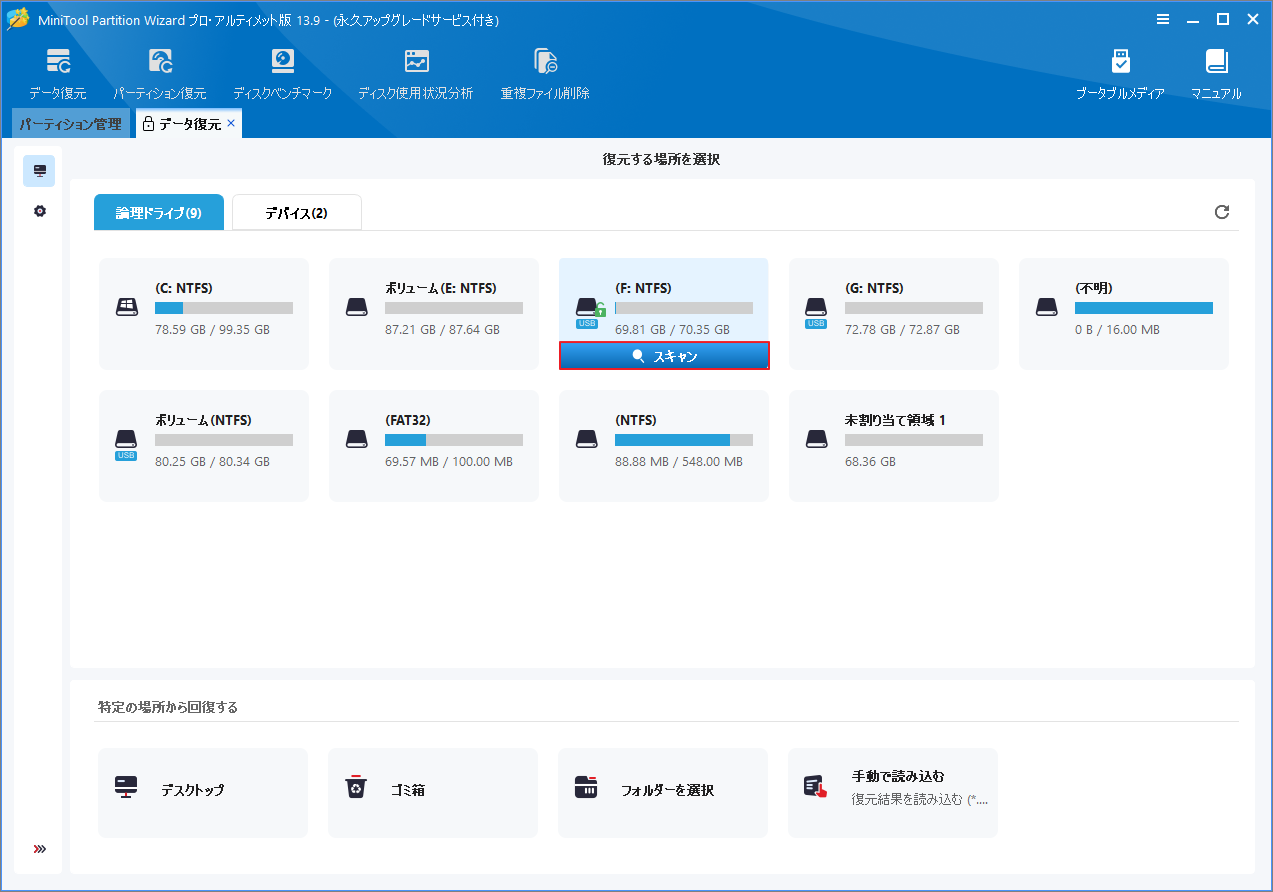Select the (G: NTFS) USB drive icon
Viewport: 1273px width, 892px height.
[x=817, y=312]
